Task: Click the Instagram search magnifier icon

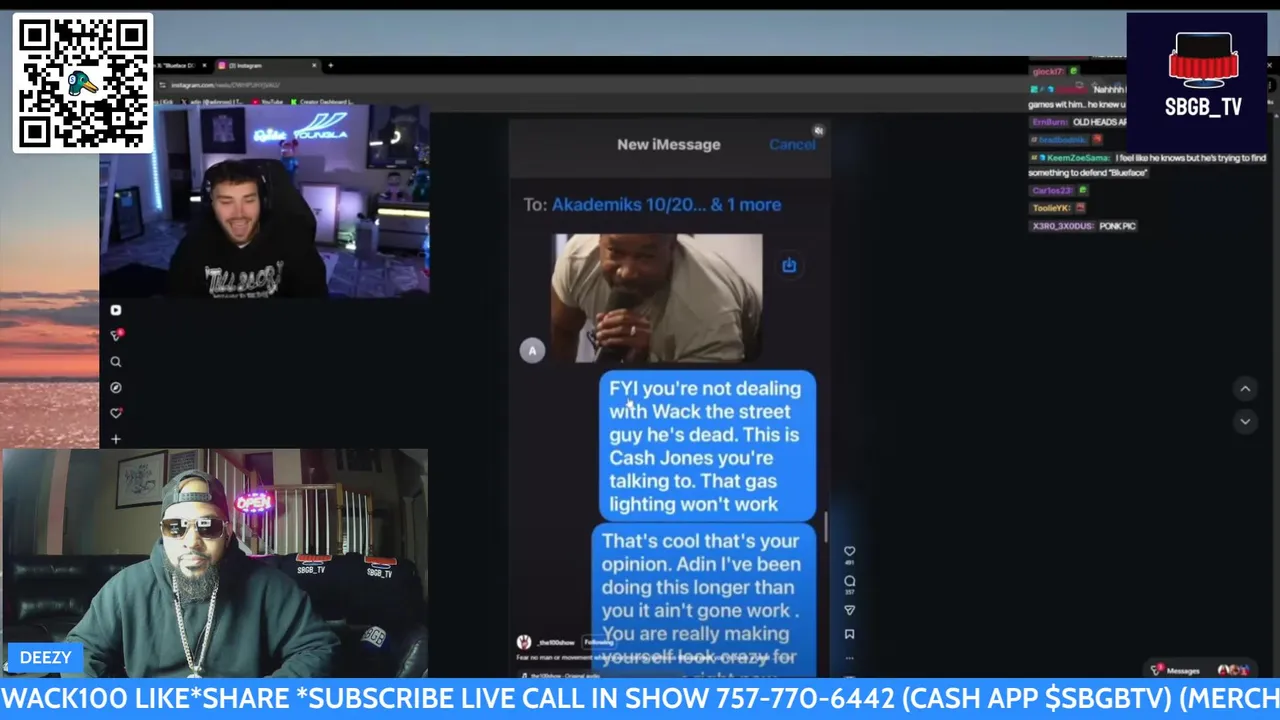Action: tap(116, 362)
